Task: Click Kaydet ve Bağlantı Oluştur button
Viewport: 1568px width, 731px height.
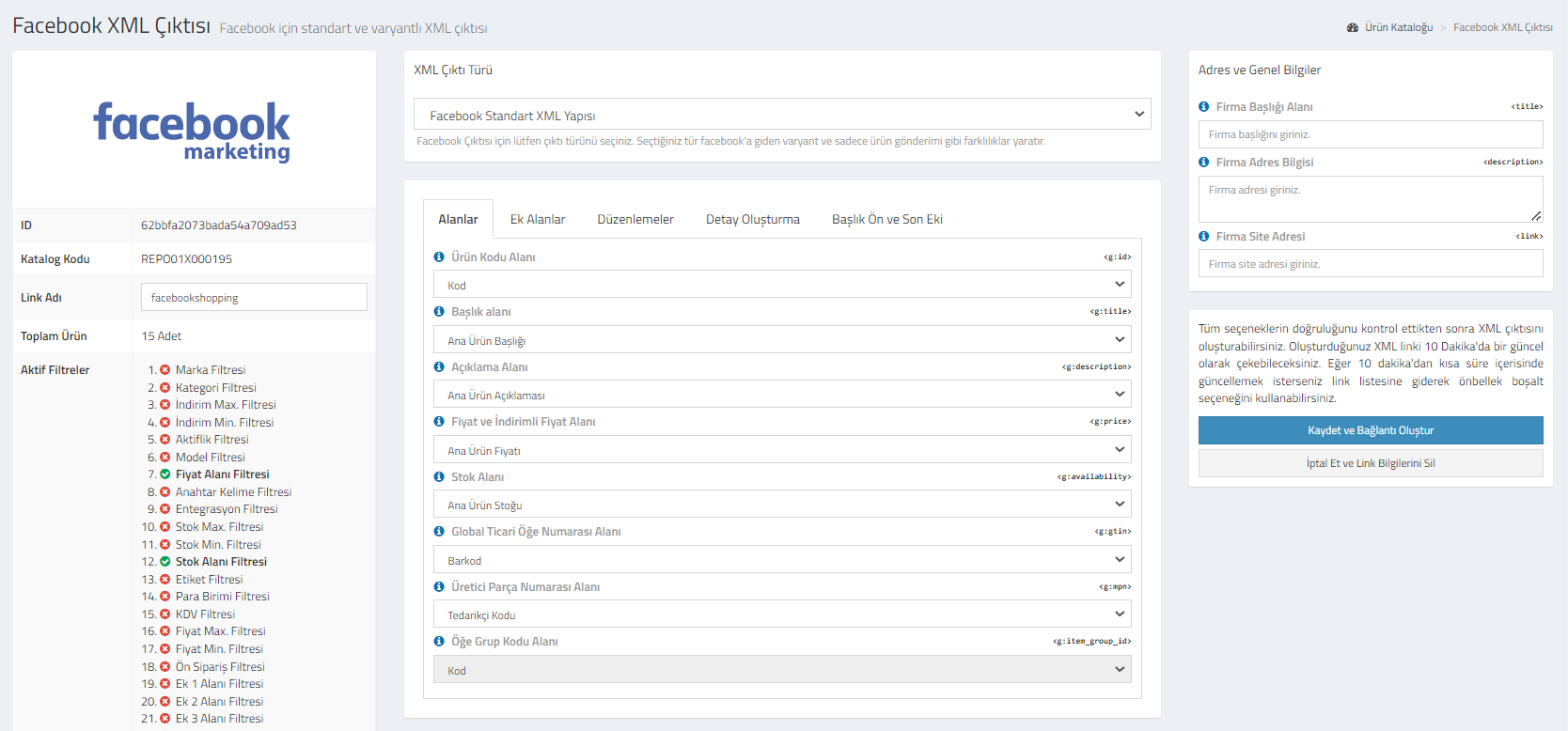Action: (x=1371, y=430)
